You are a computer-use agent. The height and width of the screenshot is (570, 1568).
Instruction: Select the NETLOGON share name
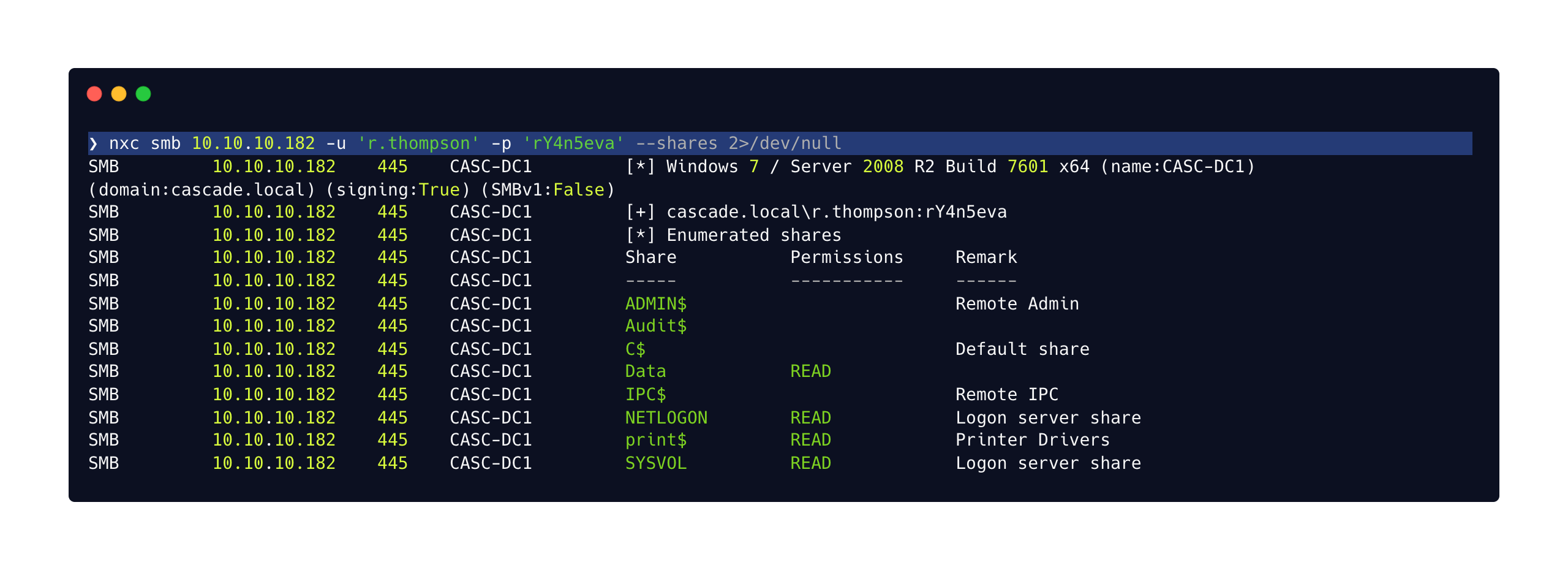[x=666, y=418]
